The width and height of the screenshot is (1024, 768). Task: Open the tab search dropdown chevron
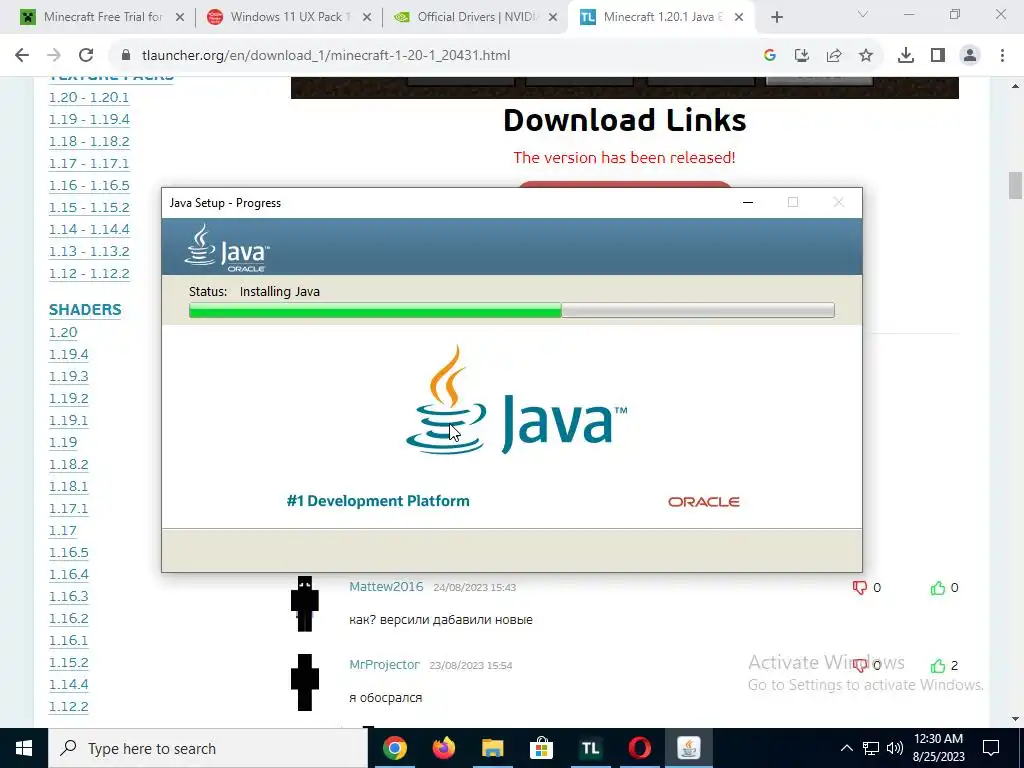coord(863,14)
